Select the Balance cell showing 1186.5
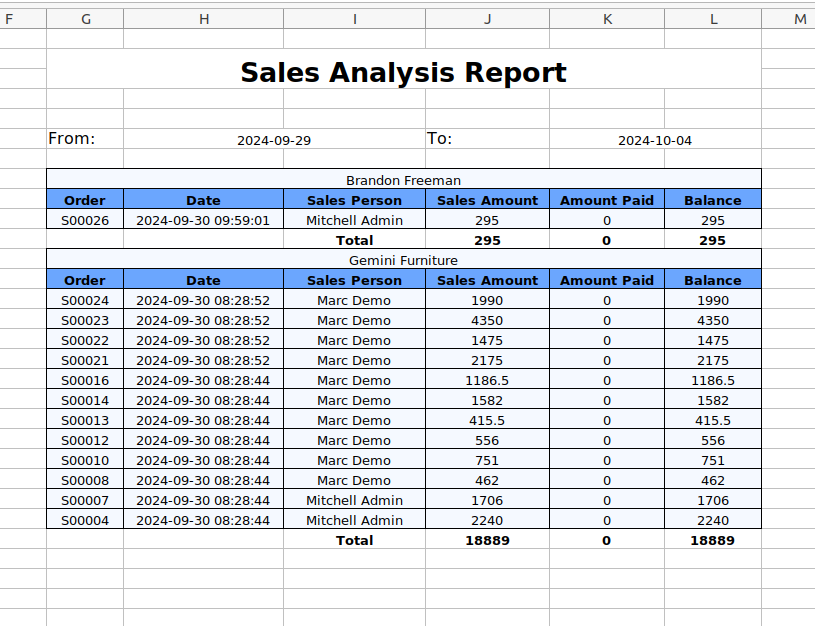815x626 pixels. click(713, 380)
